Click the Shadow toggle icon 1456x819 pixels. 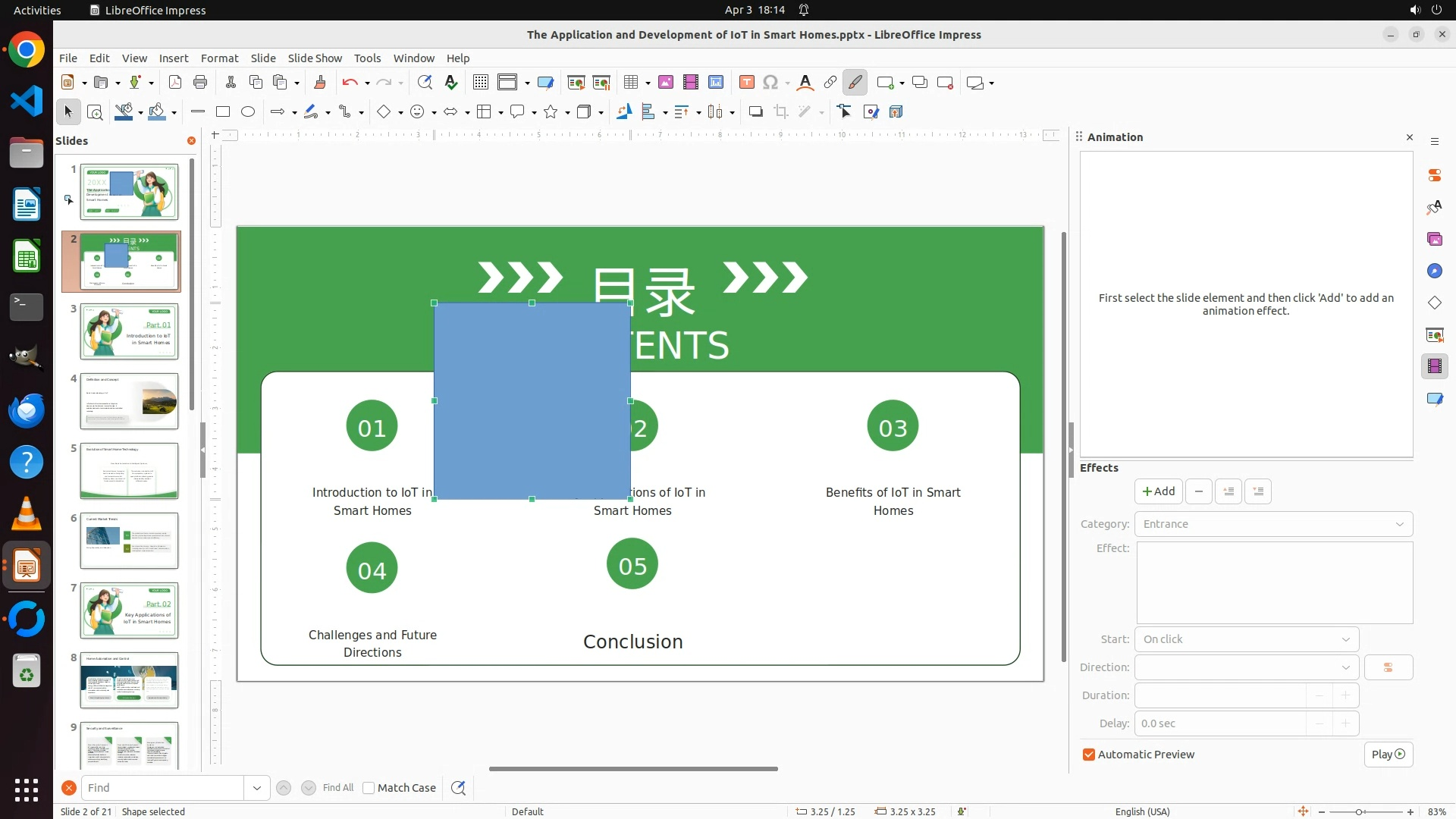click(x=755, y=112)
